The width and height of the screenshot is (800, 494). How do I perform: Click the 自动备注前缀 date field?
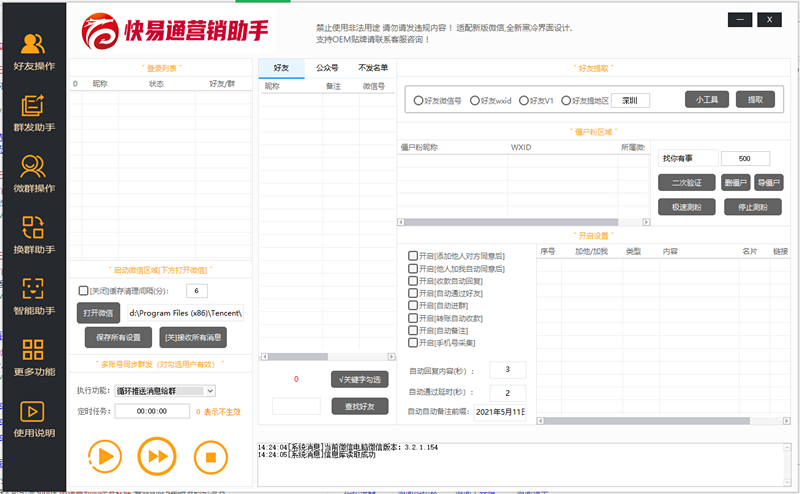point(500,412)
